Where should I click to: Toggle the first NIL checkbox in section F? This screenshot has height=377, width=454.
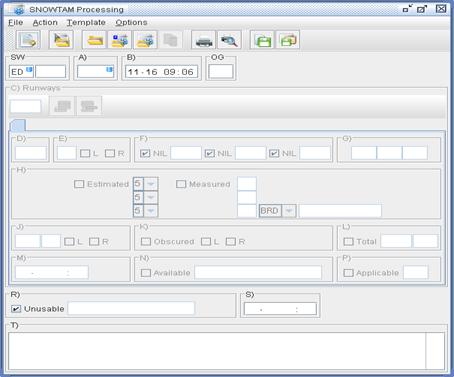coord(145,153)
